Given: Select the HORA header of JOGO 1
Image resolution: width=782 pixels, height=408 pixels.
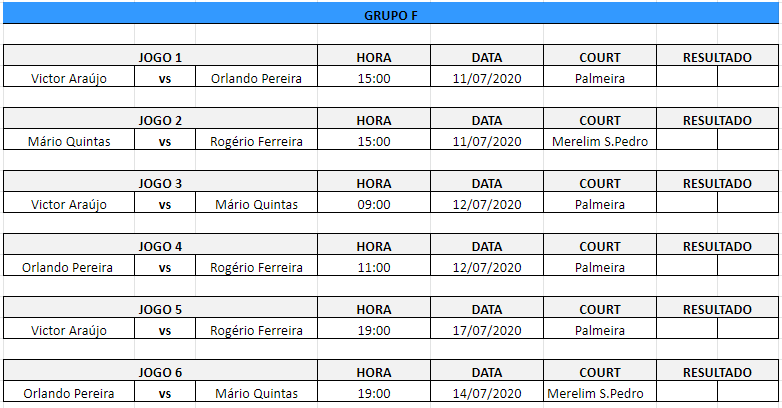Looking at the screenshot, I should click(x=374, y=58).
